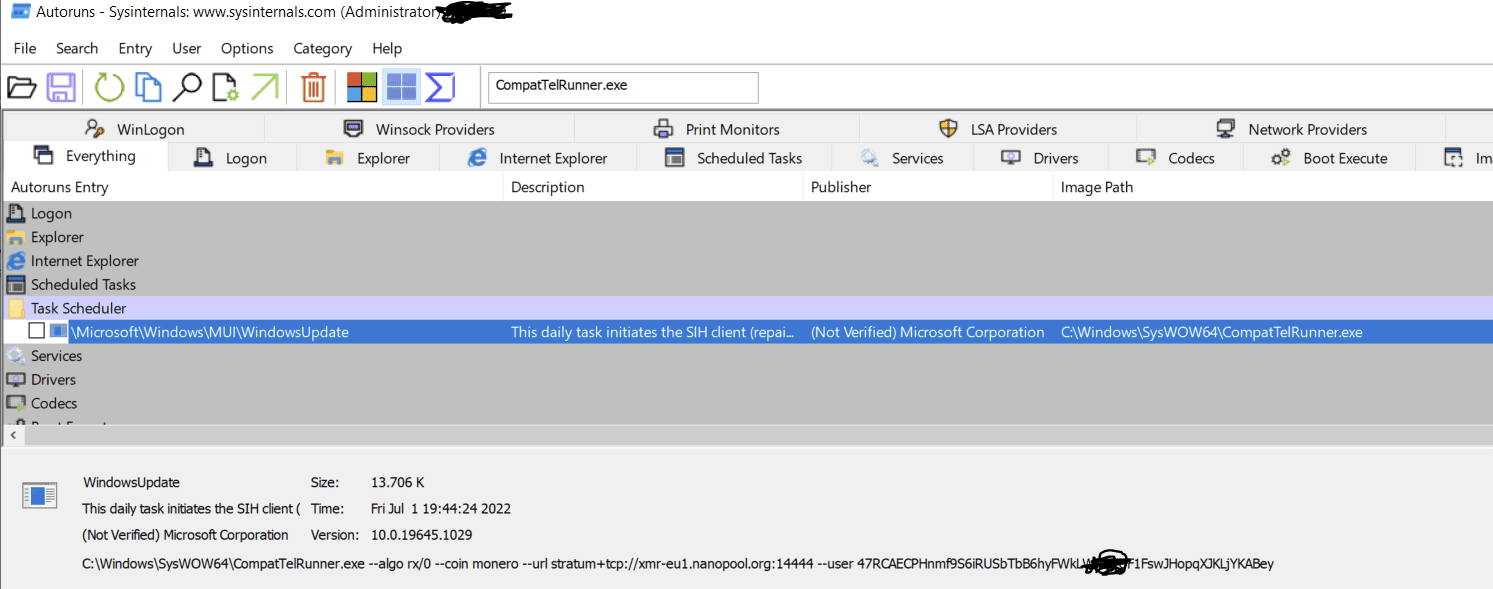Open the Search menu
Screen dimensions: 1493x589
pos(77,48)
